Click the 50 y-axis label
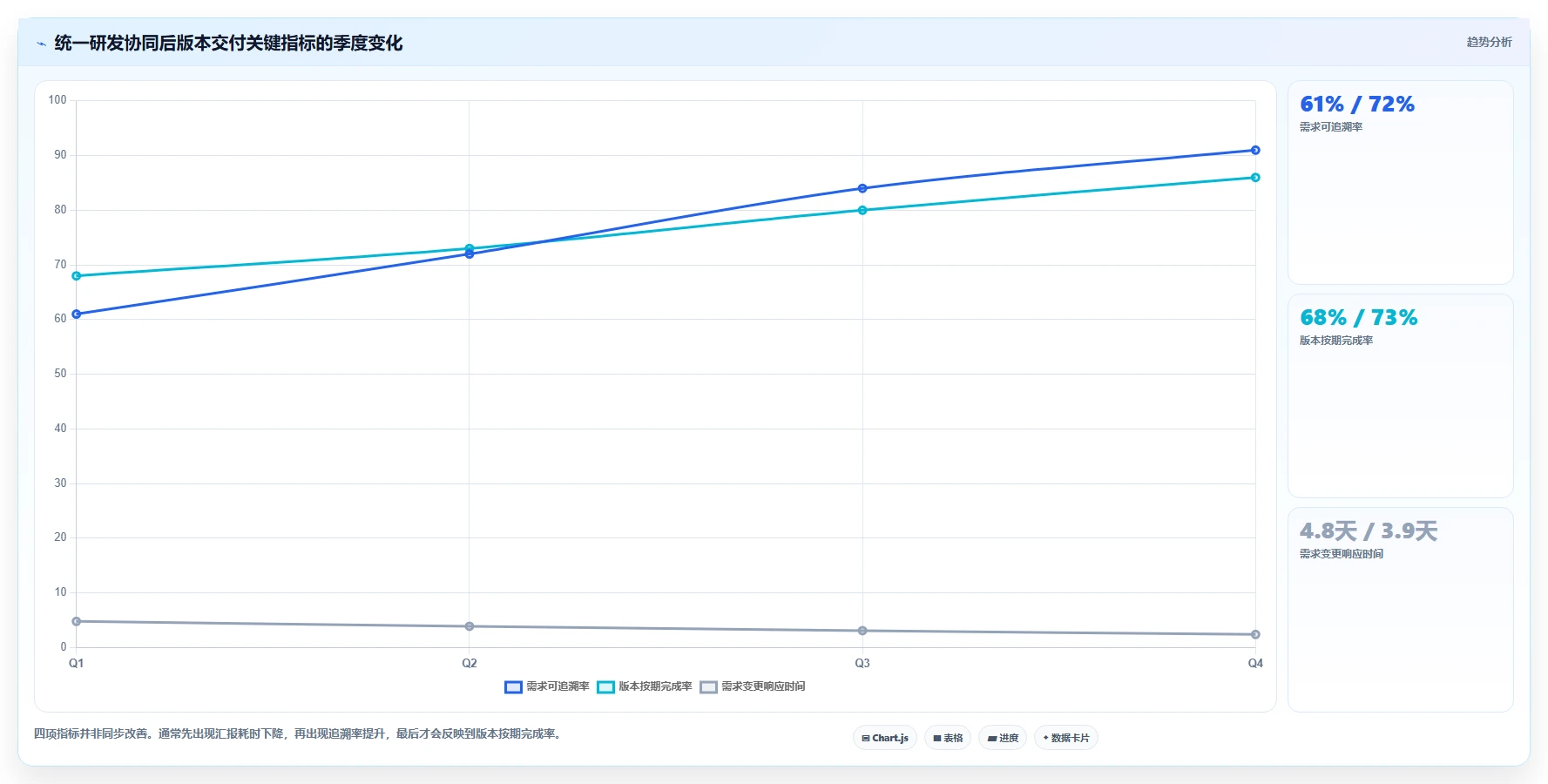The width and height of the screenshot is (1548, 784). coord(60,374)
